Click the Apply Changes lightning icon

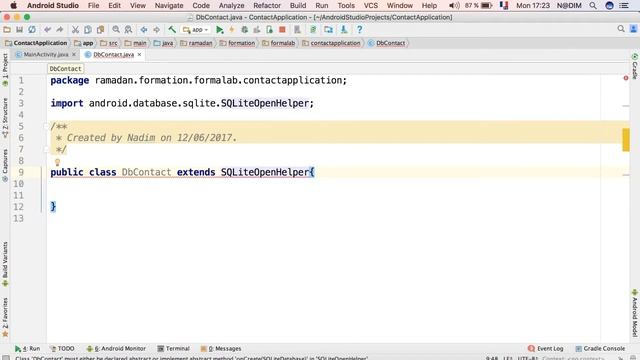pos(232,30)
